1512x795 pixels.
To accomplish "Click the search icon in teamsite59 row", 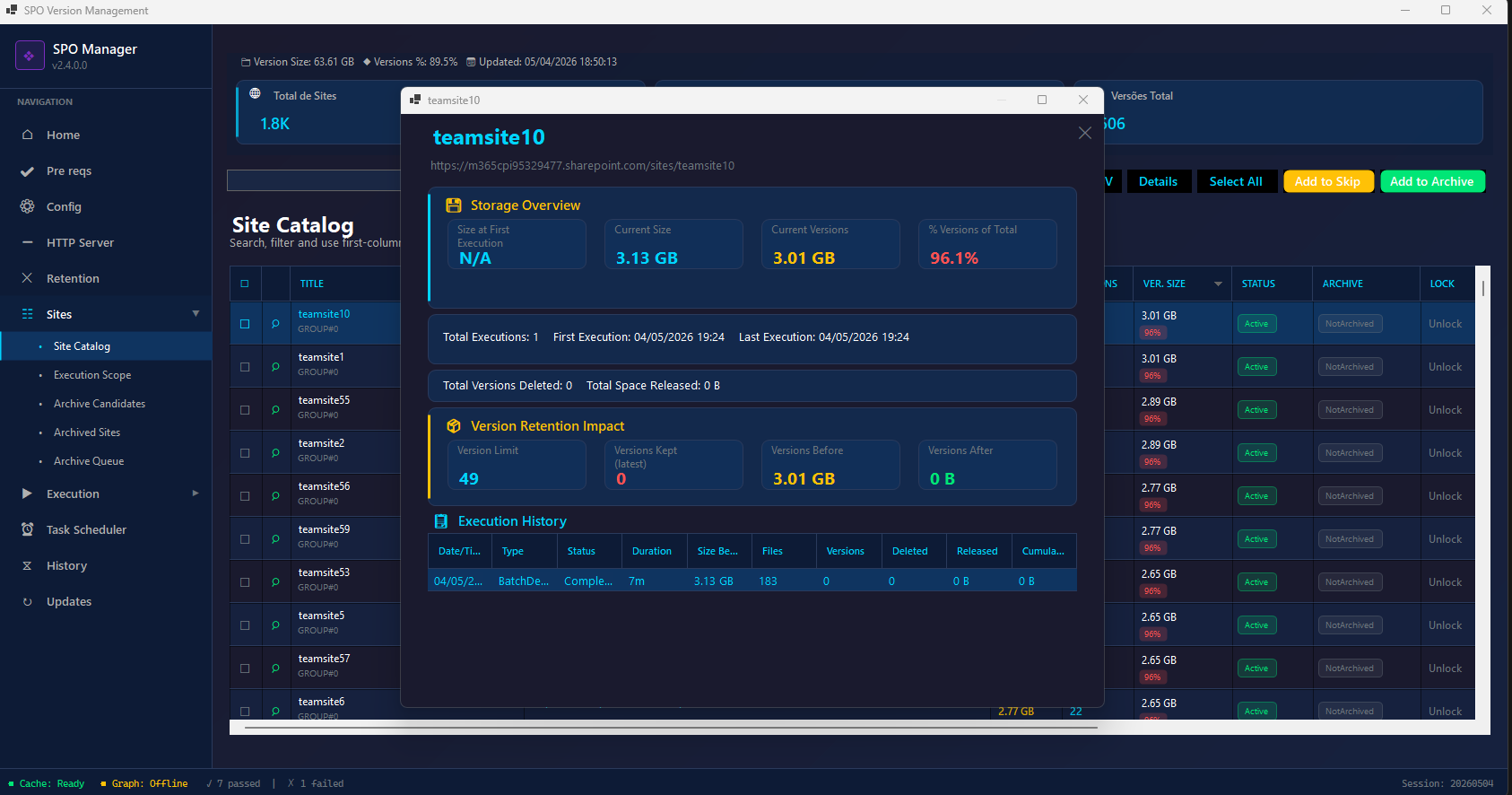I will click(x=275, y=538).
